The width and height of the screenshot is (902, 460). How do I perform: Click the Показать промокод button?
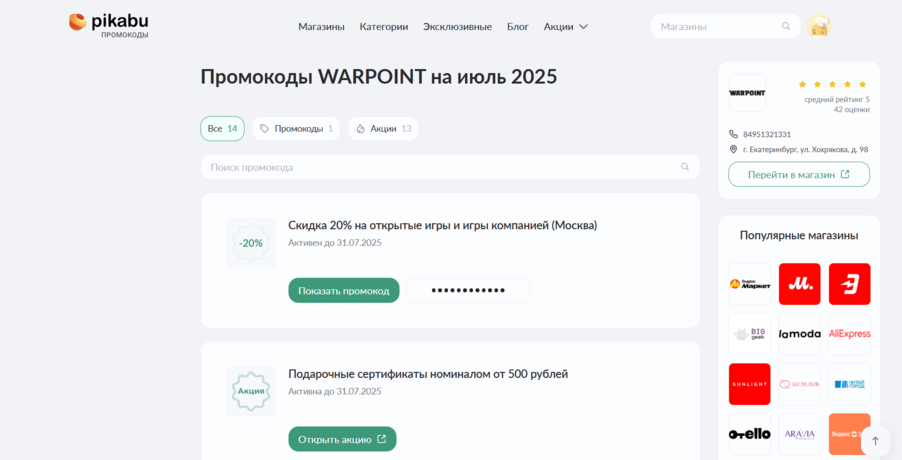(x=343, y=290)
